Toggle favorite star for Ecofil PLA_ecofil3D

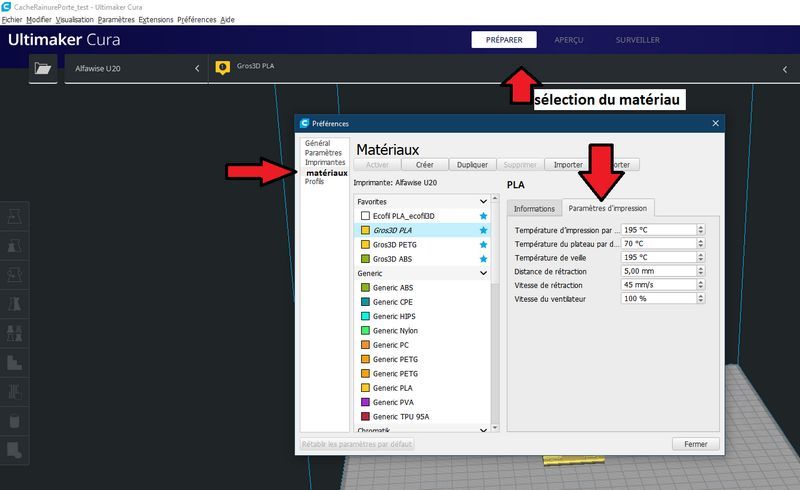(483, 216)
